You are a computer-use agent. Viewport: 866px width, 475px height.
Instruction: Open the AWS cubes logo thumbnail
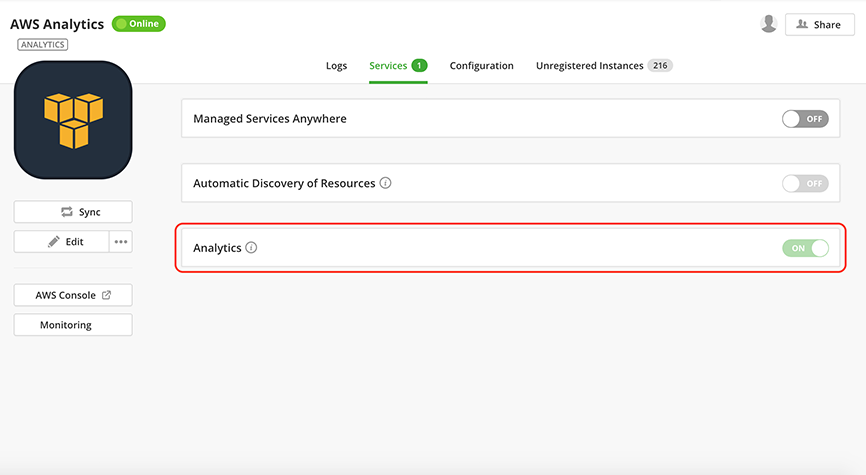[73, 120]
